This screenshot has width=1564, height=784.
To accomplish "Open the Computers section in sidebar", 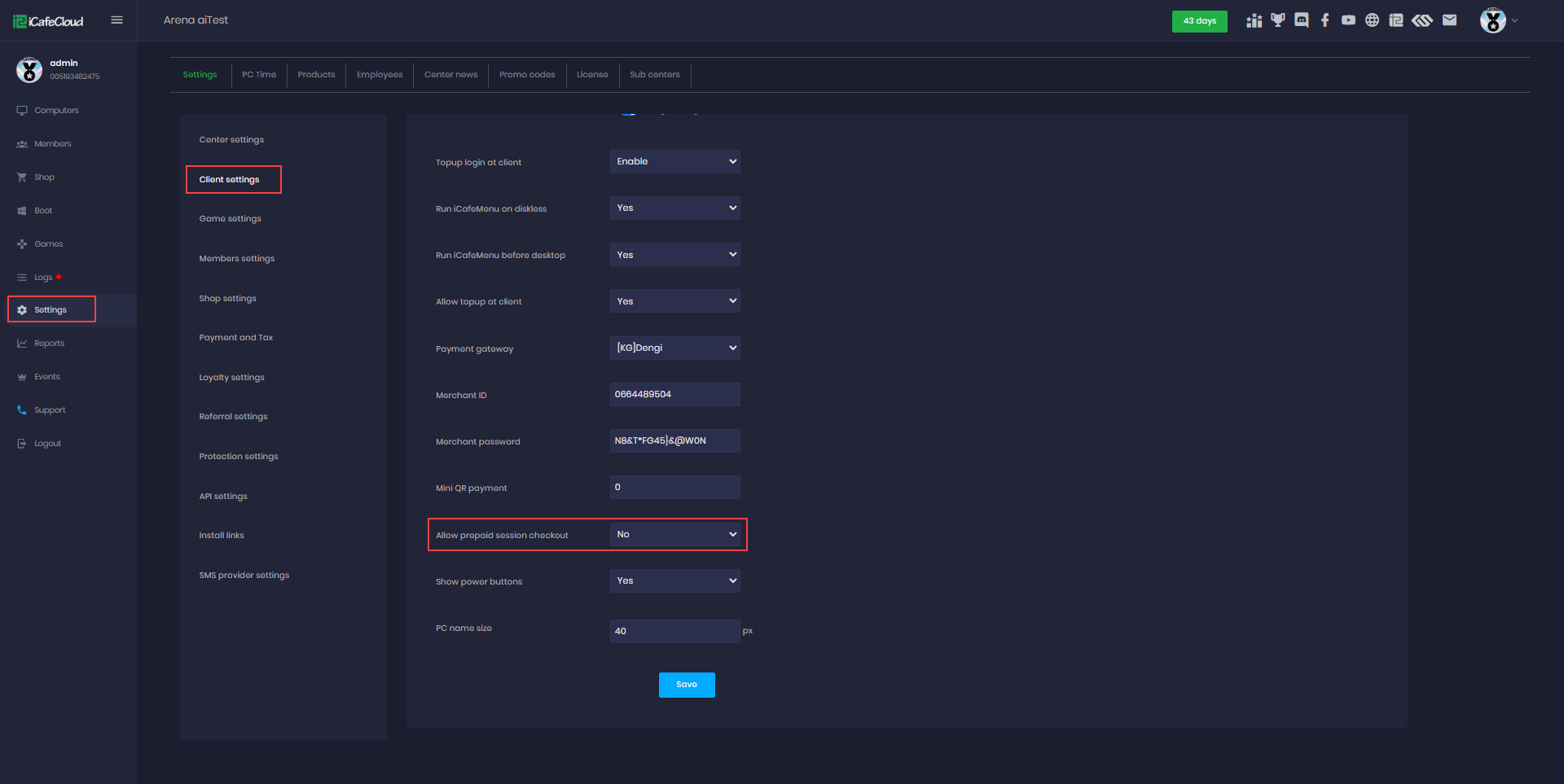I will click(x=55, y=110).
